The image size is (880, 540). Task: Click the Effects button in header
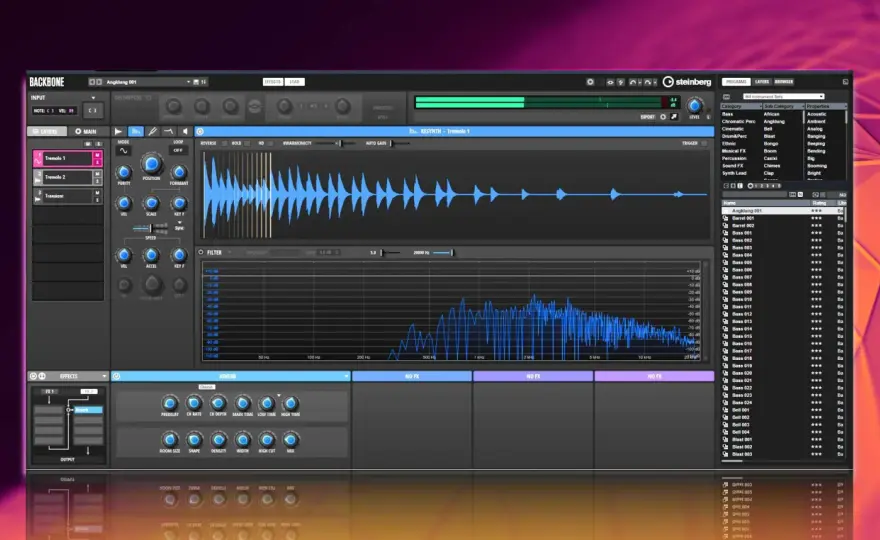pyautogui.click(x=273, y=82)
